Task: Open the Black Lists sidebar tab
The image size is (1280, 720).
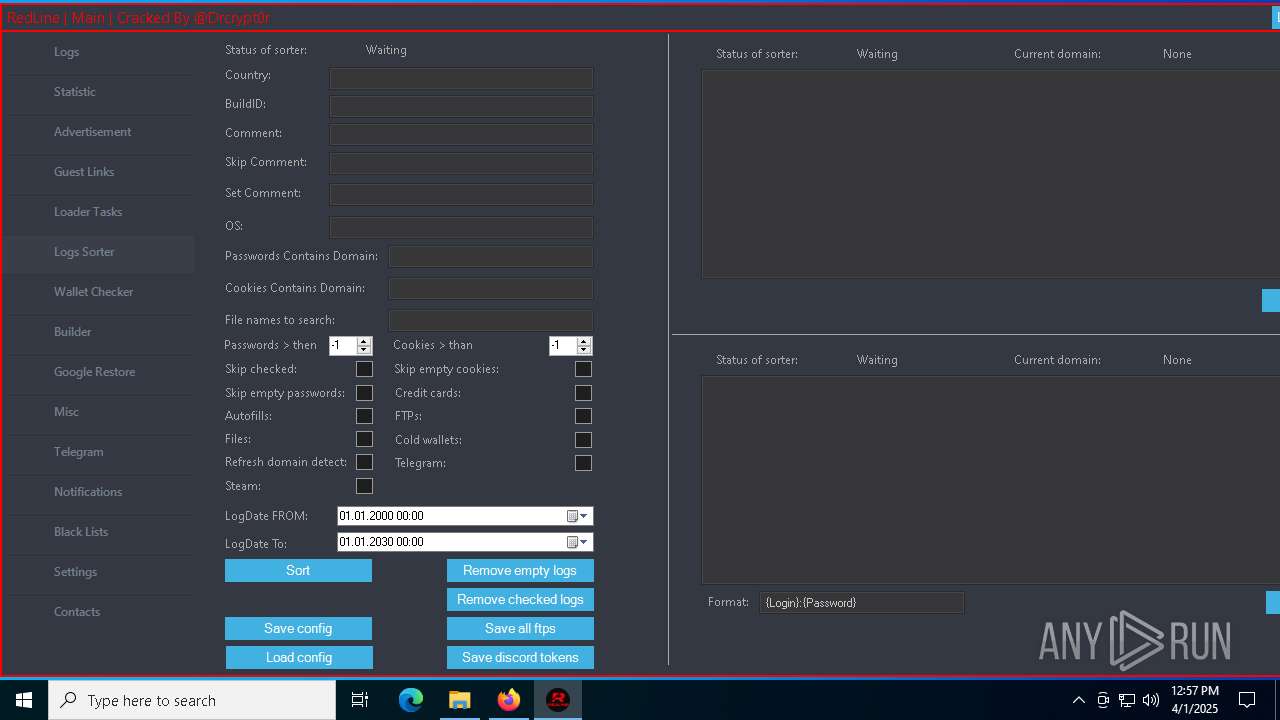Action: [98, 532]
